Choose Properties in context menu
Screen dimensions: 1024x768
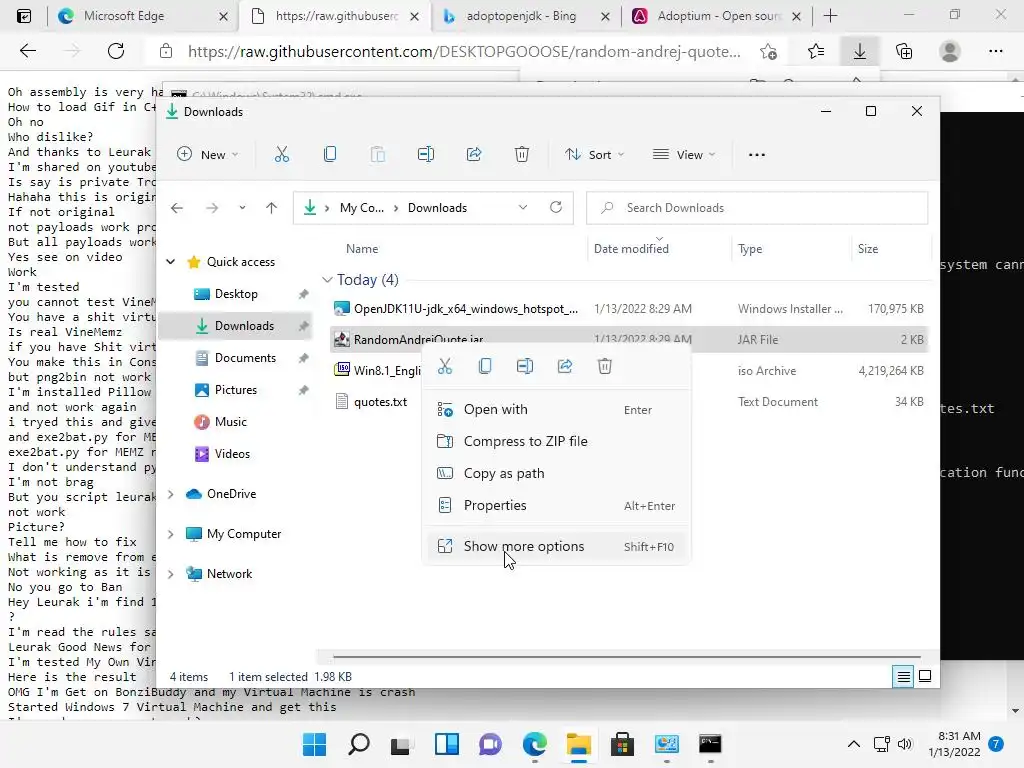coord(556,505)
